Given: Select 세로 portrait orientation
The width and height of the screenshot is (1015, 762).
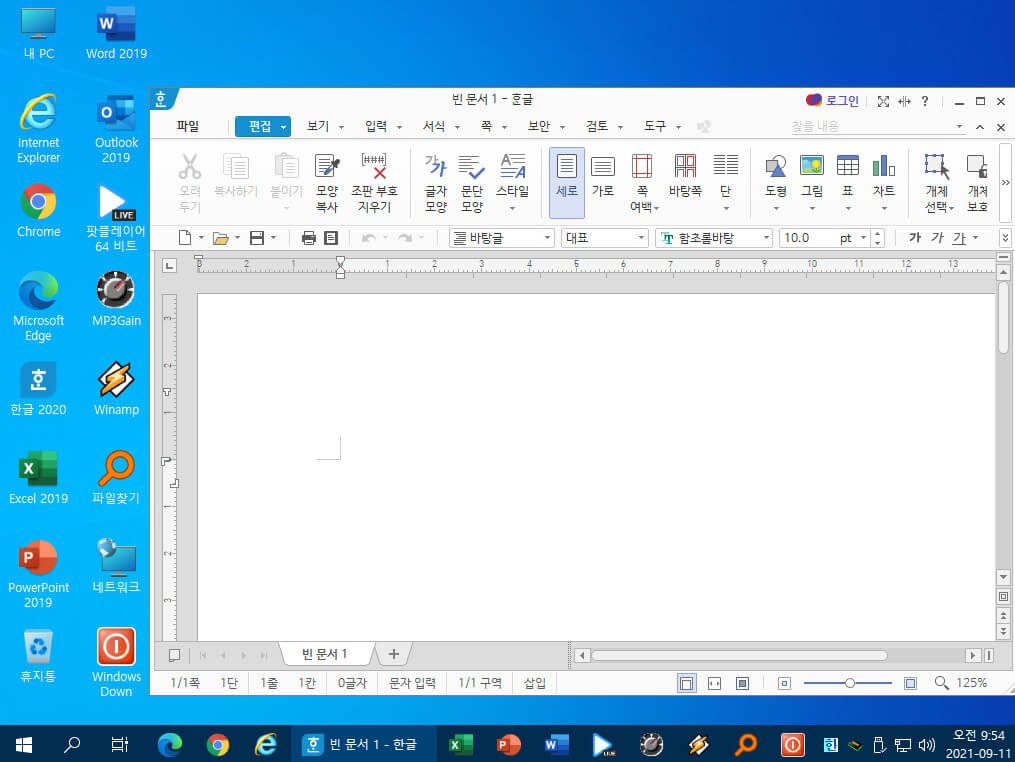Looking at the screenshot, I should [566, 182].
